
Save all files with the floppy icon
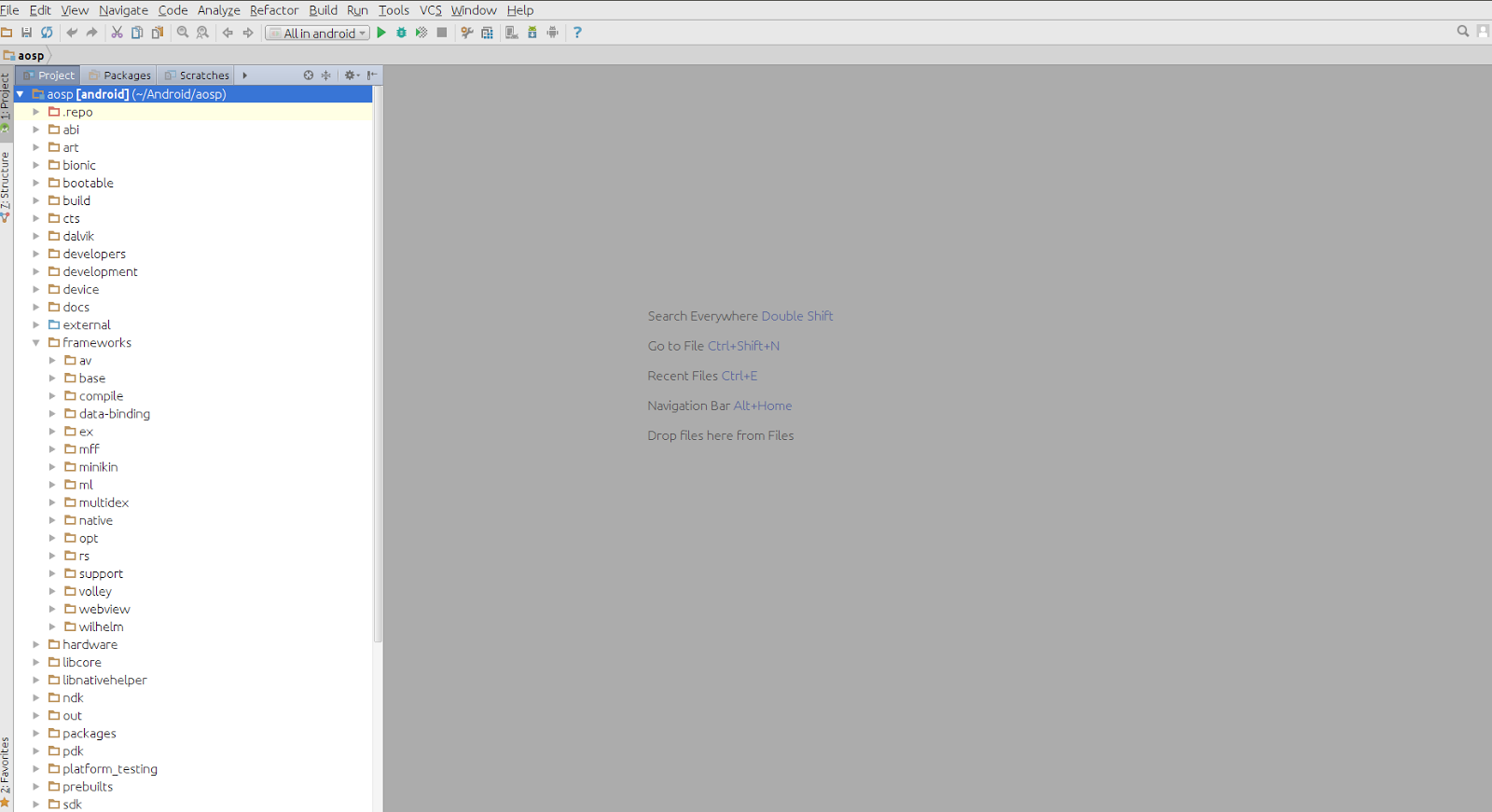(26, 33)
